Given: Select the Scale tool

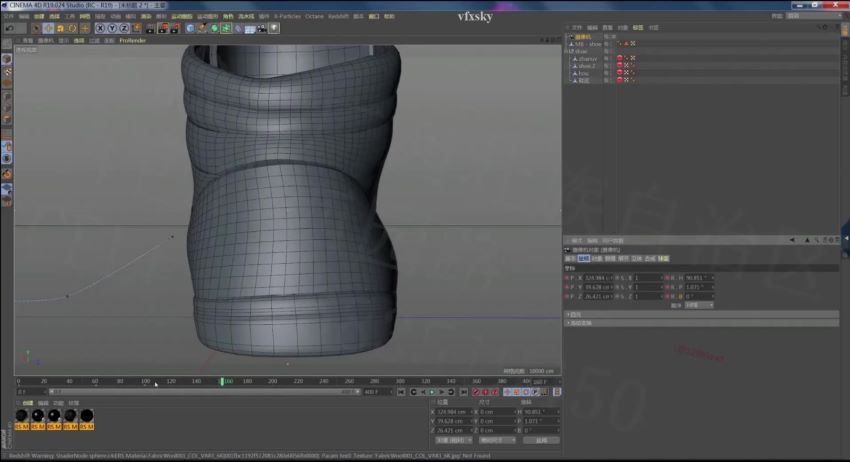Looking at the screenshot, I should coord(60,28).
